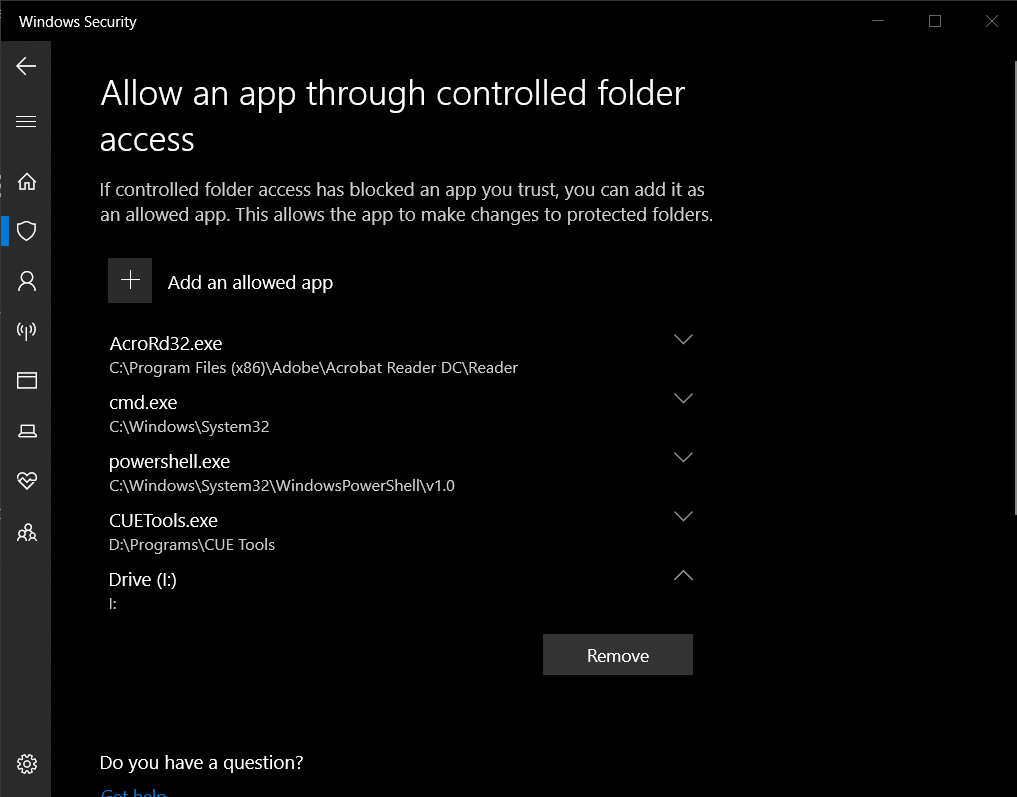Expand the AcroRd32.exe entry chevron
This screenshot has width=1017, height=797.
click(683, 340)
